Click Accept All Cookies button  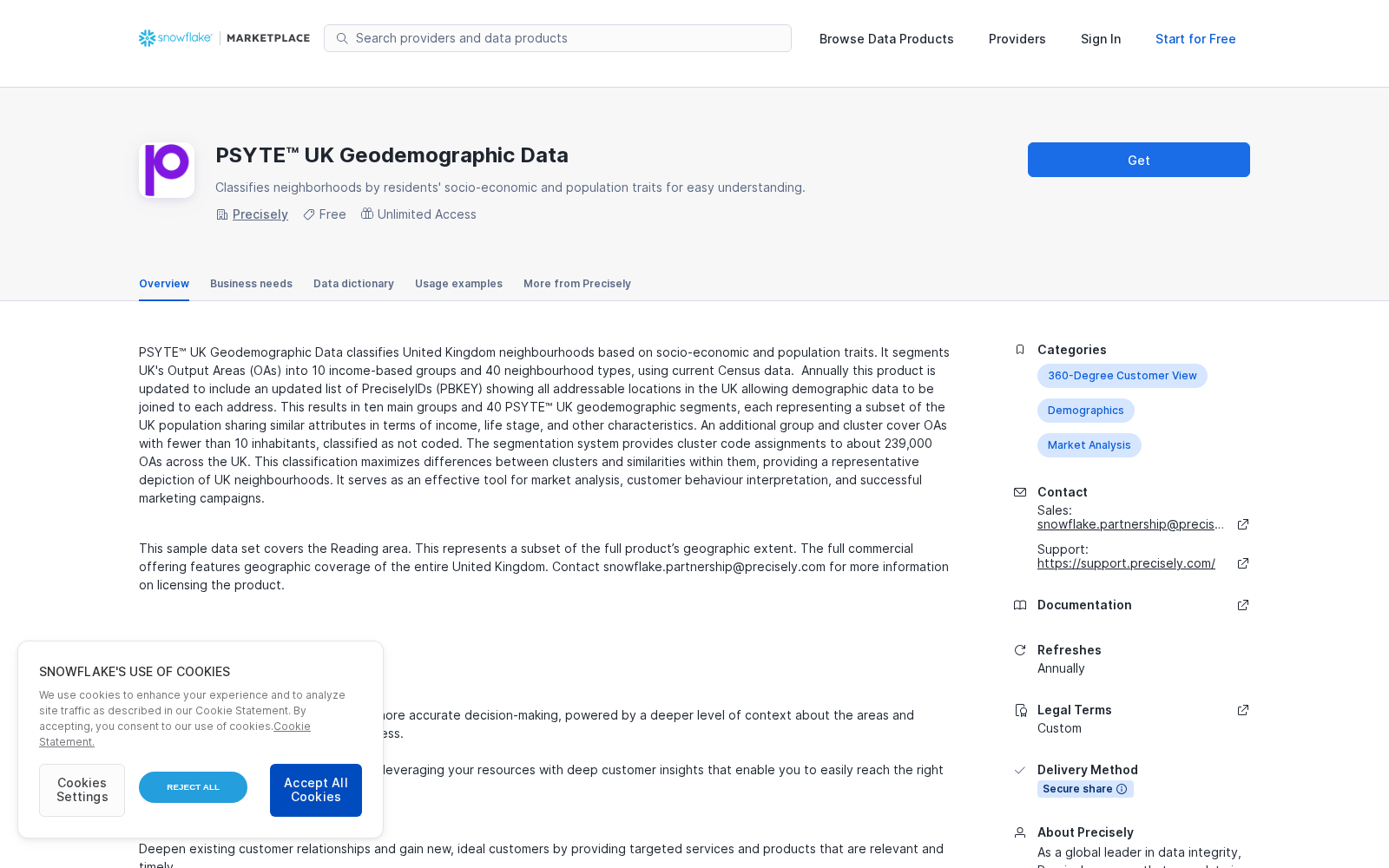[x=316, y=790]
